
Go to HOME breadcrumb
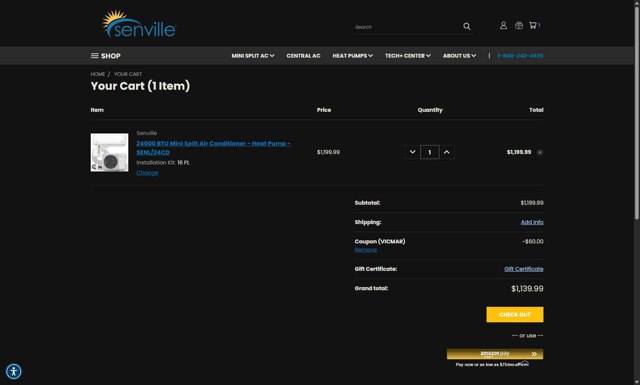coord(98,74)
